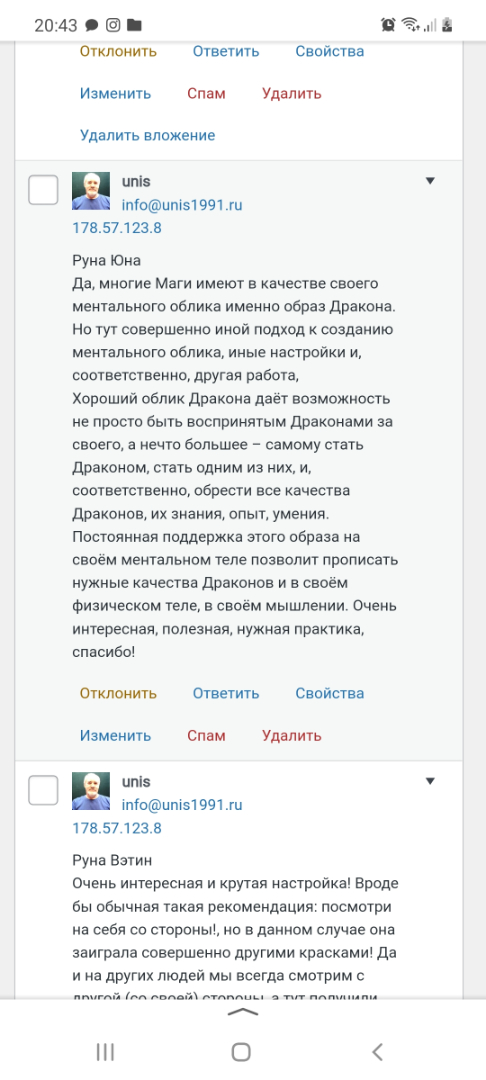This screenshot has width=486, height=1080.
Task: Tap the alarm clock status icon
Action: tap(388, 25)
